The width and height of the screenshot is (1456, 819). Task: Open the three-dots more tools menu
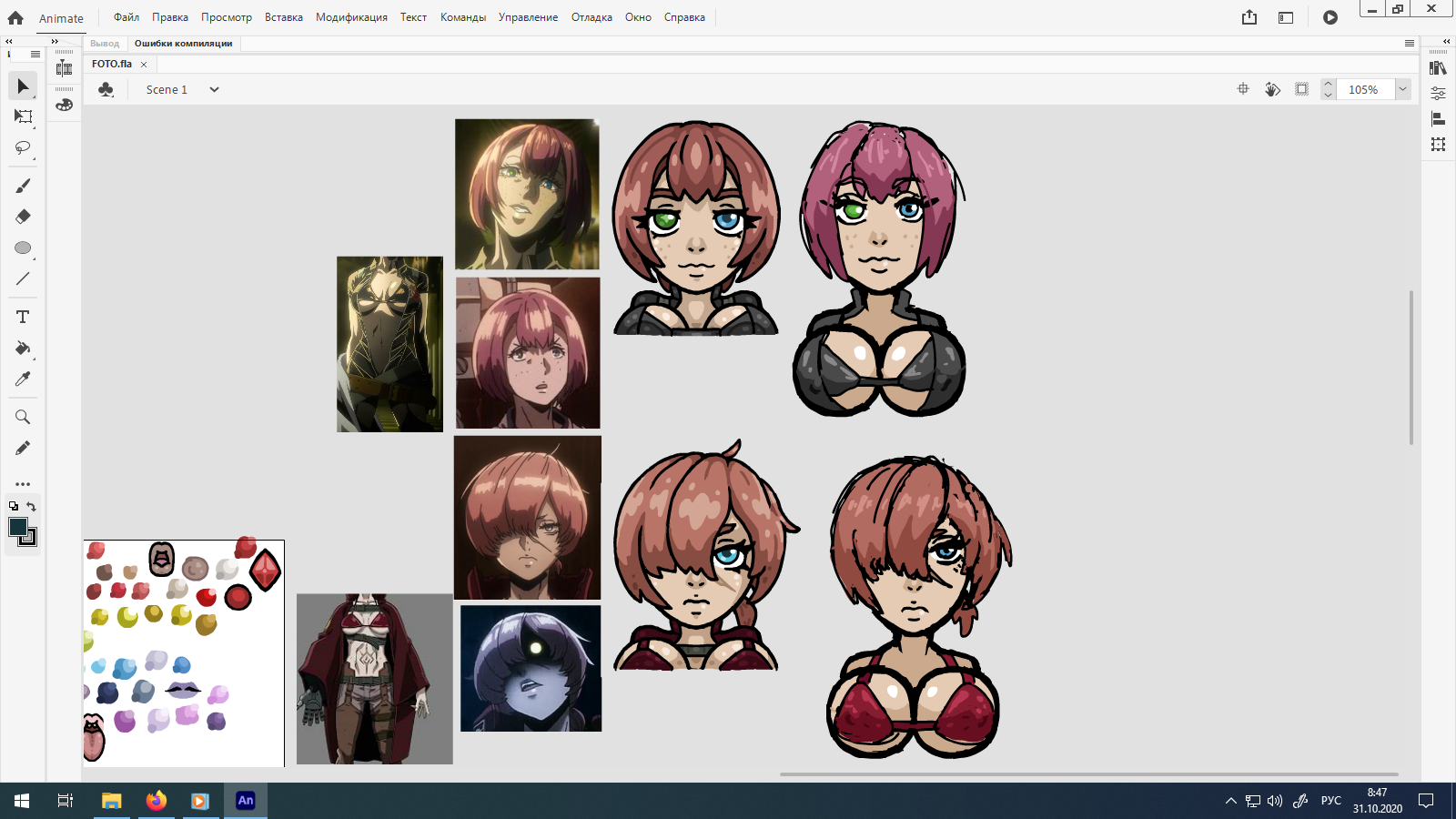(23, 484)
